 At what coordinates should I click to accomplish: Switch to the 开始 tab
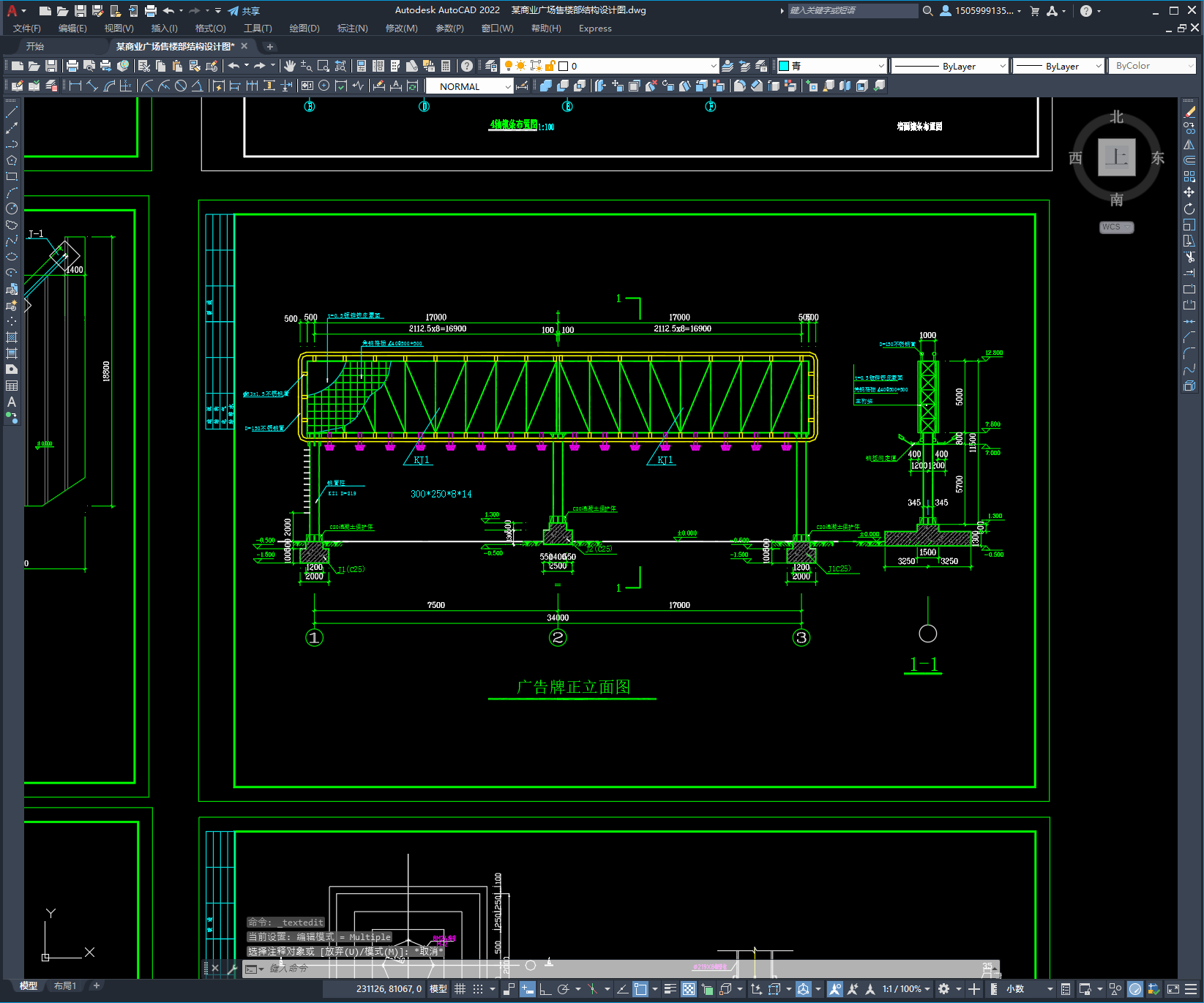(35, 46)
